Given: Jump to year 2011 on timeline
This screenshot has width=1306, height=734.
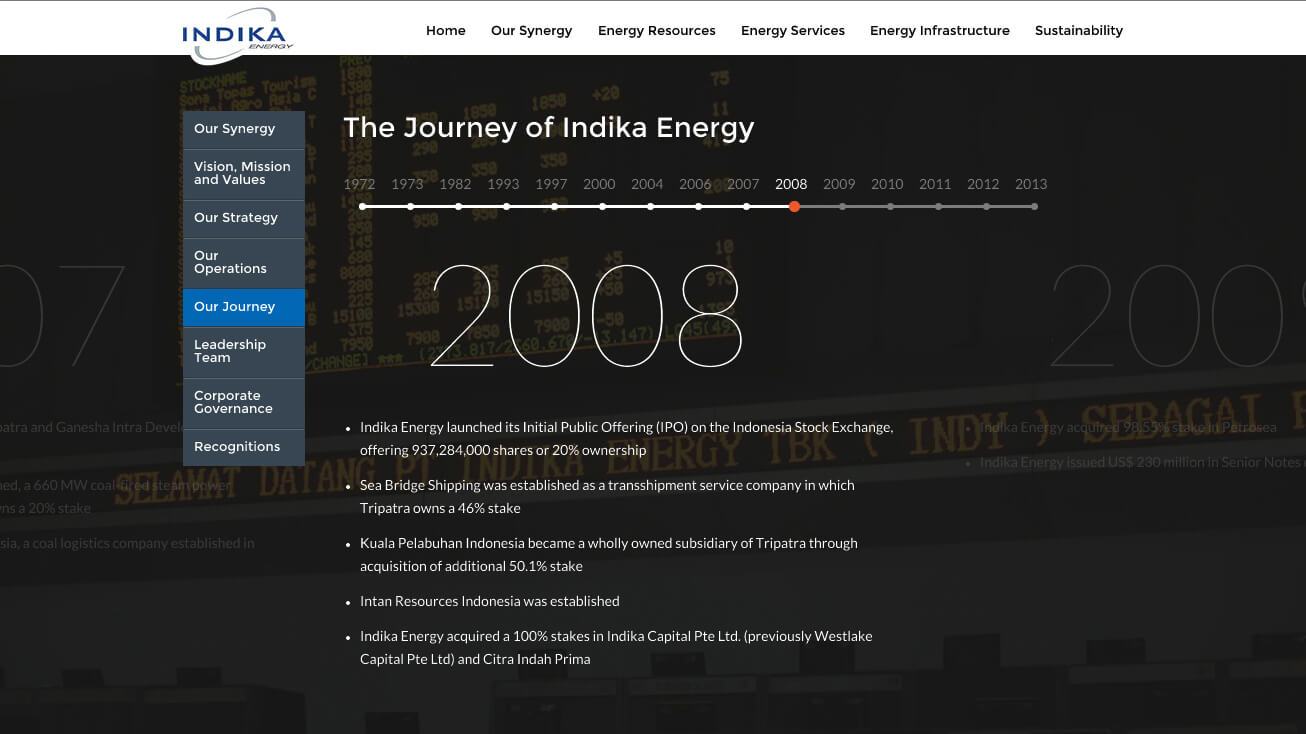Looking at the screenshot, I should click(935, 184).
